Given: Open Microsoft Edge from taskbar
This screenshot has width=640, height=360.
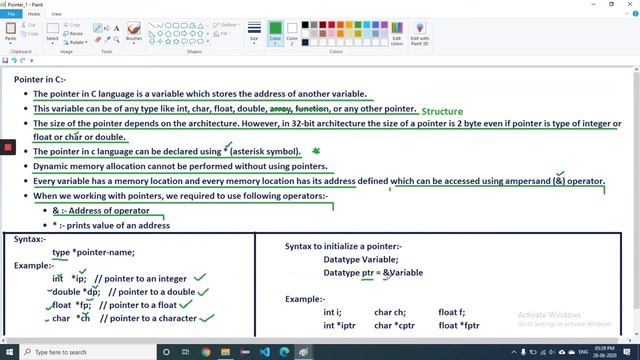Looking at the screenshot, I should (x=284, y=352).
